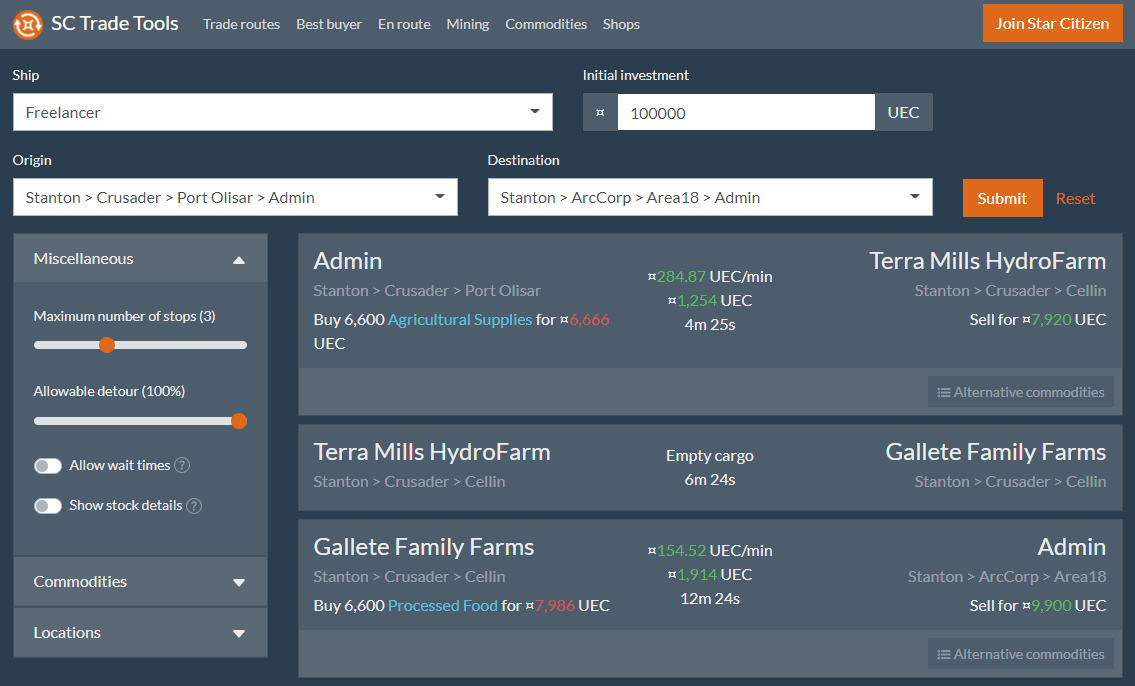The image size is (1135, 686).
Task: Open the Origin dropdown with Port Olisar
Action: [235, 198]
